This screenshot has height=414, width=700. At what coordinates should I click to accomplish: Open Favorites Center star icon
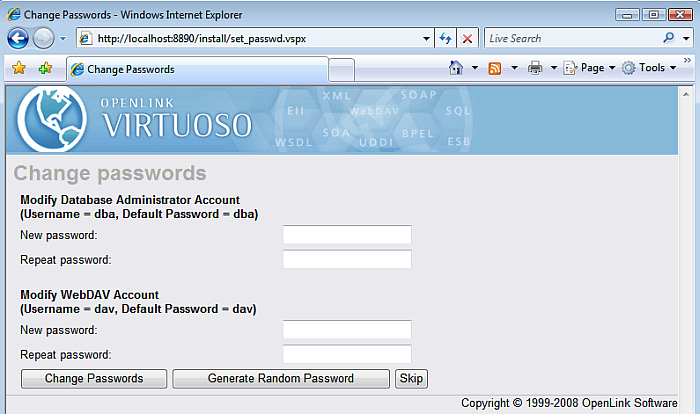pyautogui.click(x=18, y=68)
